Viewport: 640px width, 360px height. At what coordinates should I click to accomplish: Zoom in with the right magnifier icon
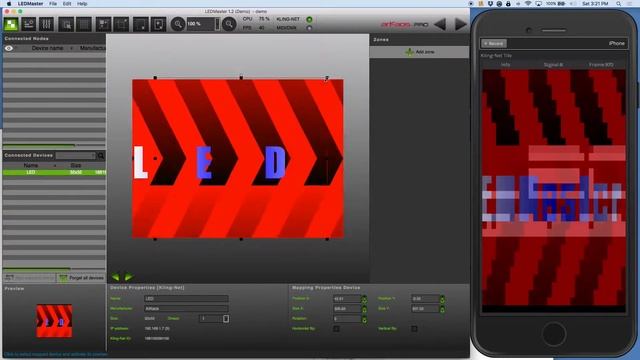(229, 24)
